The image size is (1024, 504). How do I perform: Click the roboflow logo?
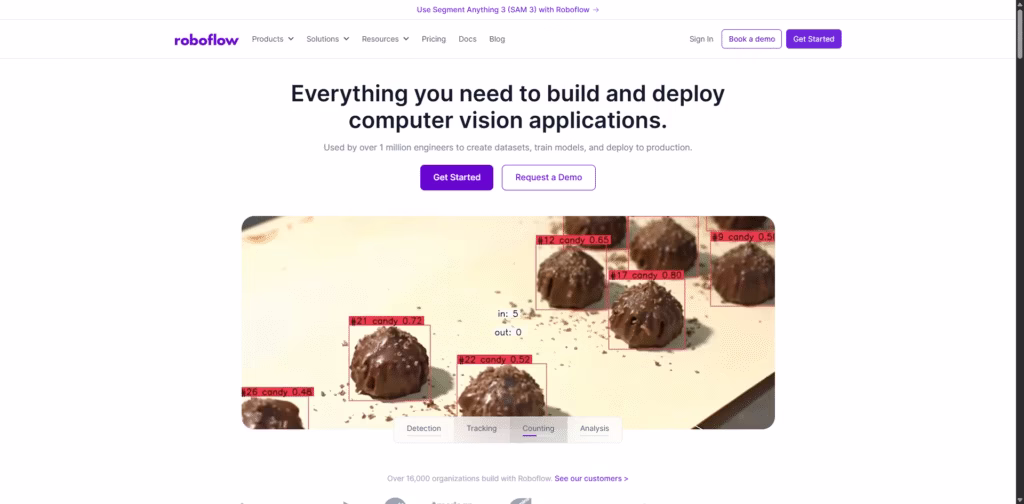[x=206, y=39]
